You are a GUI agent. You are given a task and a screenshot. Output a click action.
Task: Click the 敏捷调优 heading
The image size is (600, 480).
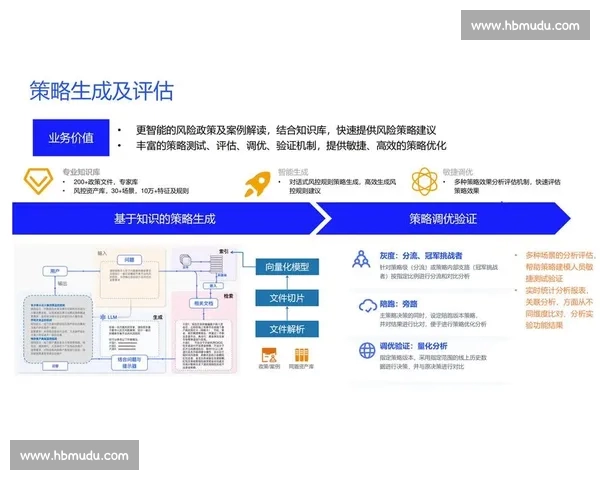pyautogui.click(x=458, y=172)
